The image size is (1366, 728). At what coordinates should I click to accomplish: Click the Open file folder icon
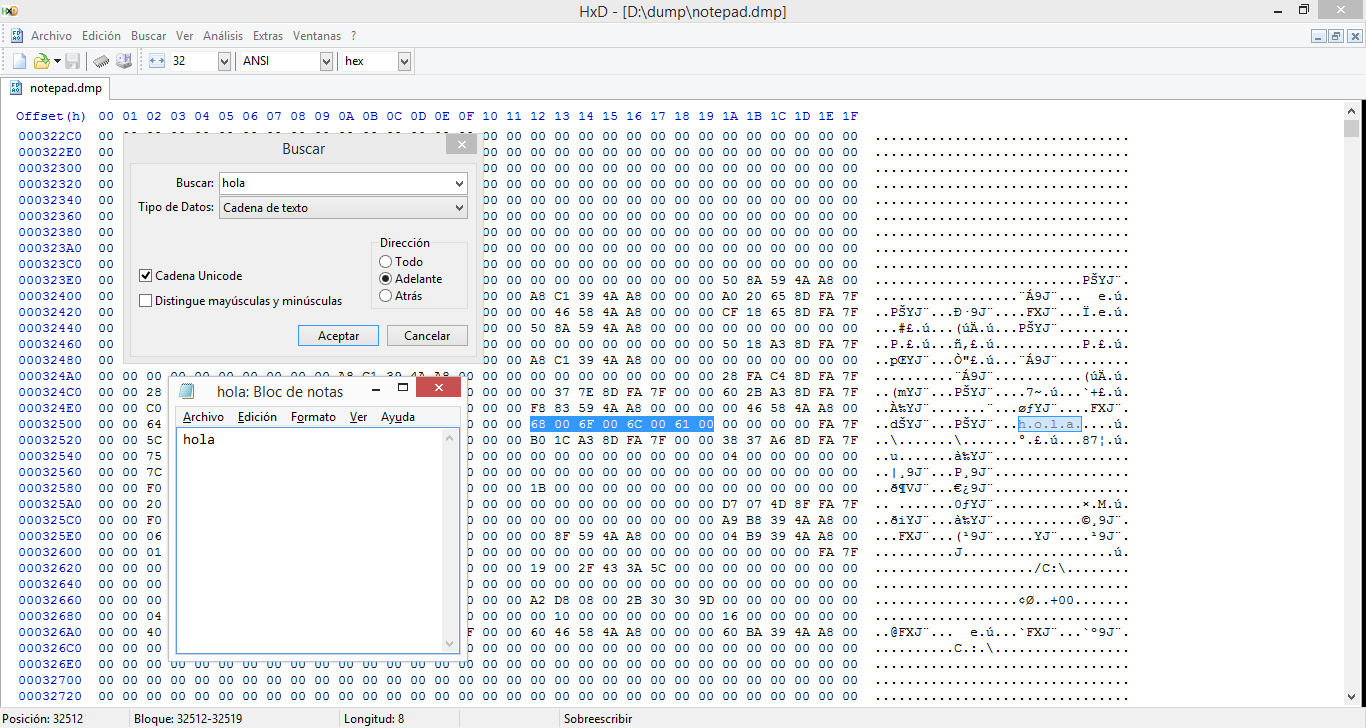42,61
